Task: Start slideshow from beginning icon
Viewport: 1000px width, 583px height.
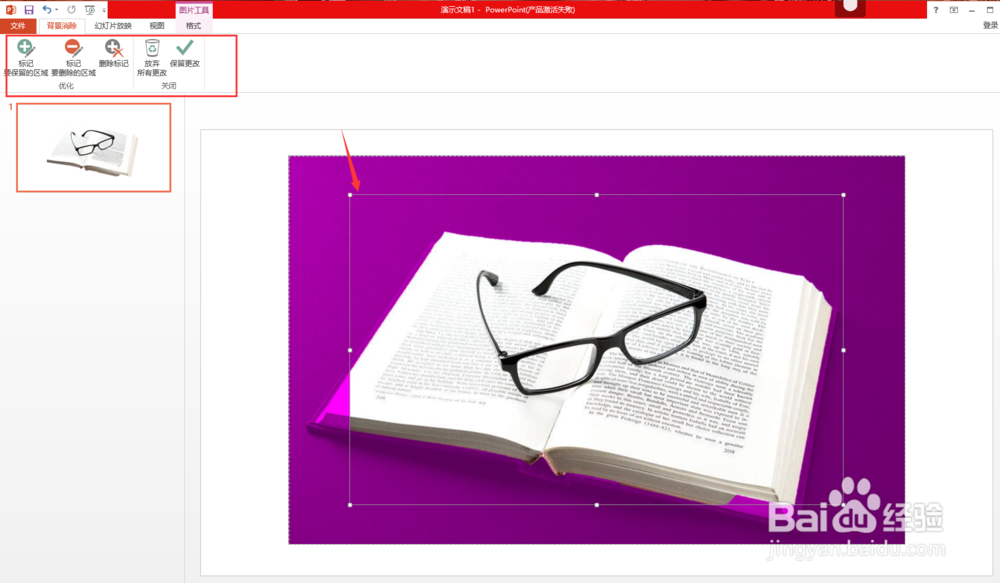Action: tap(89, 10)
